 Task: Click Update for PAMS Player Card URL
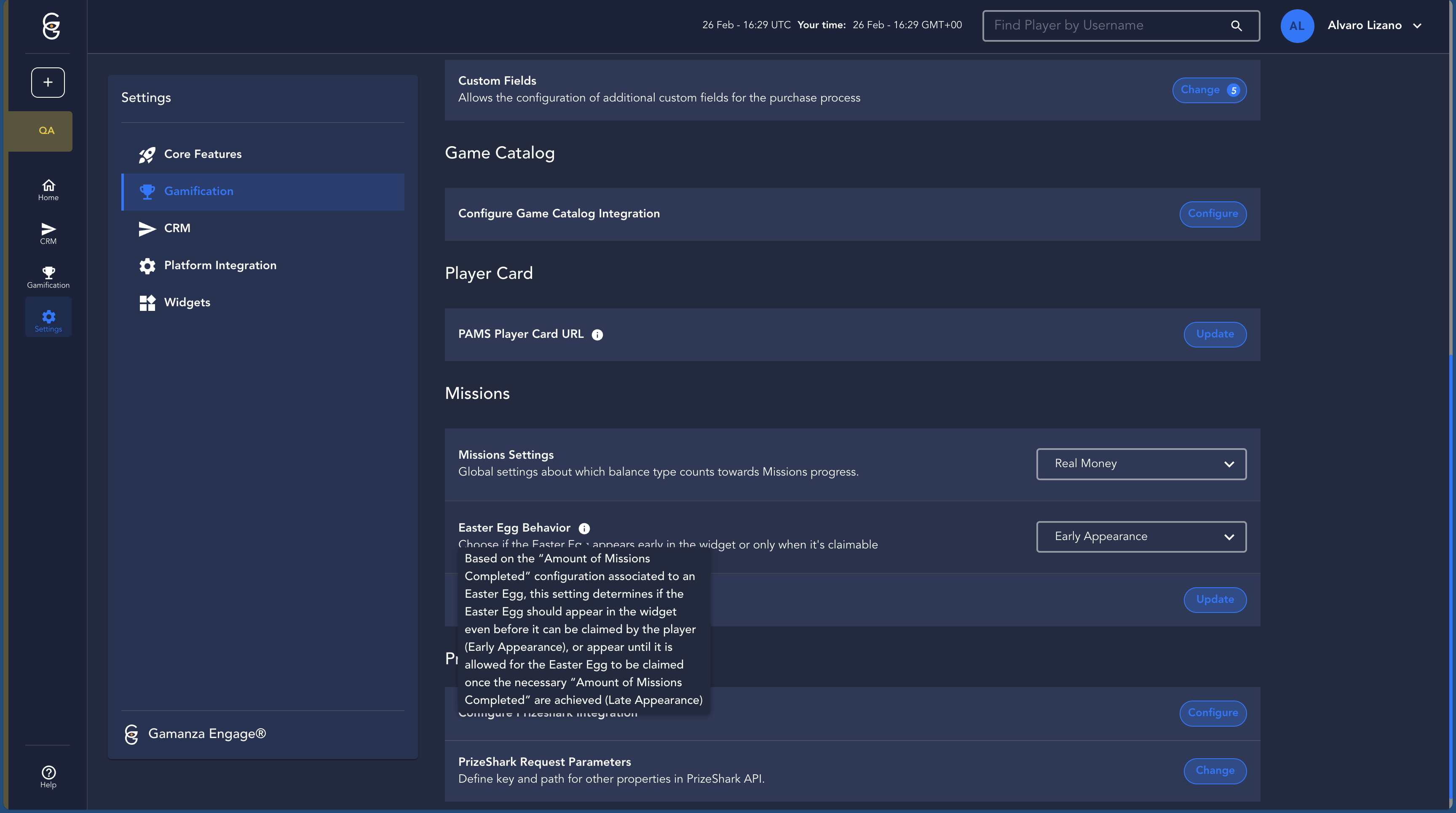coord(1215,334)
